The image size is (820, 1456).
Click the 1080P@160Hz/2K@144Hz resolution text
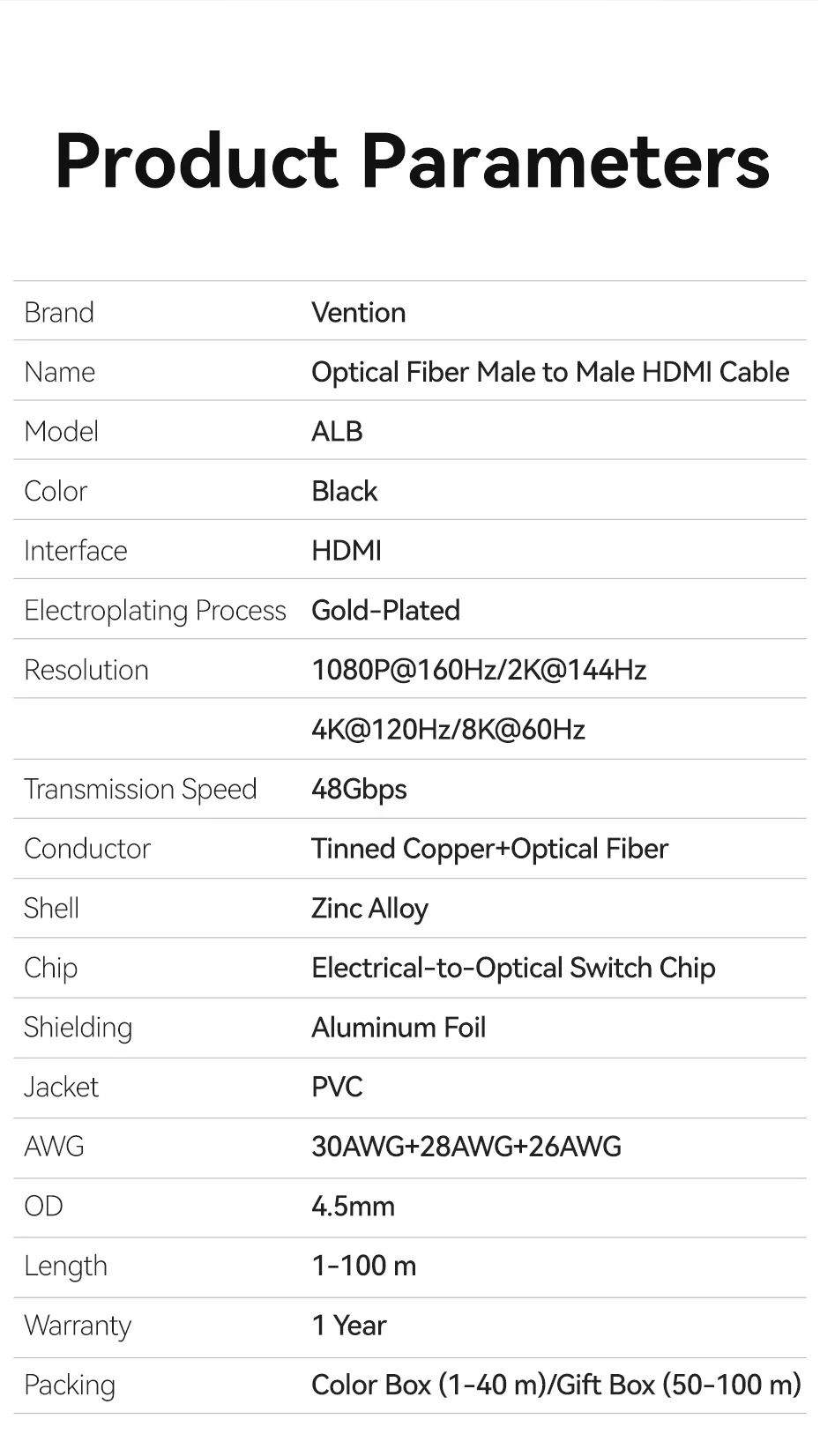479,670
